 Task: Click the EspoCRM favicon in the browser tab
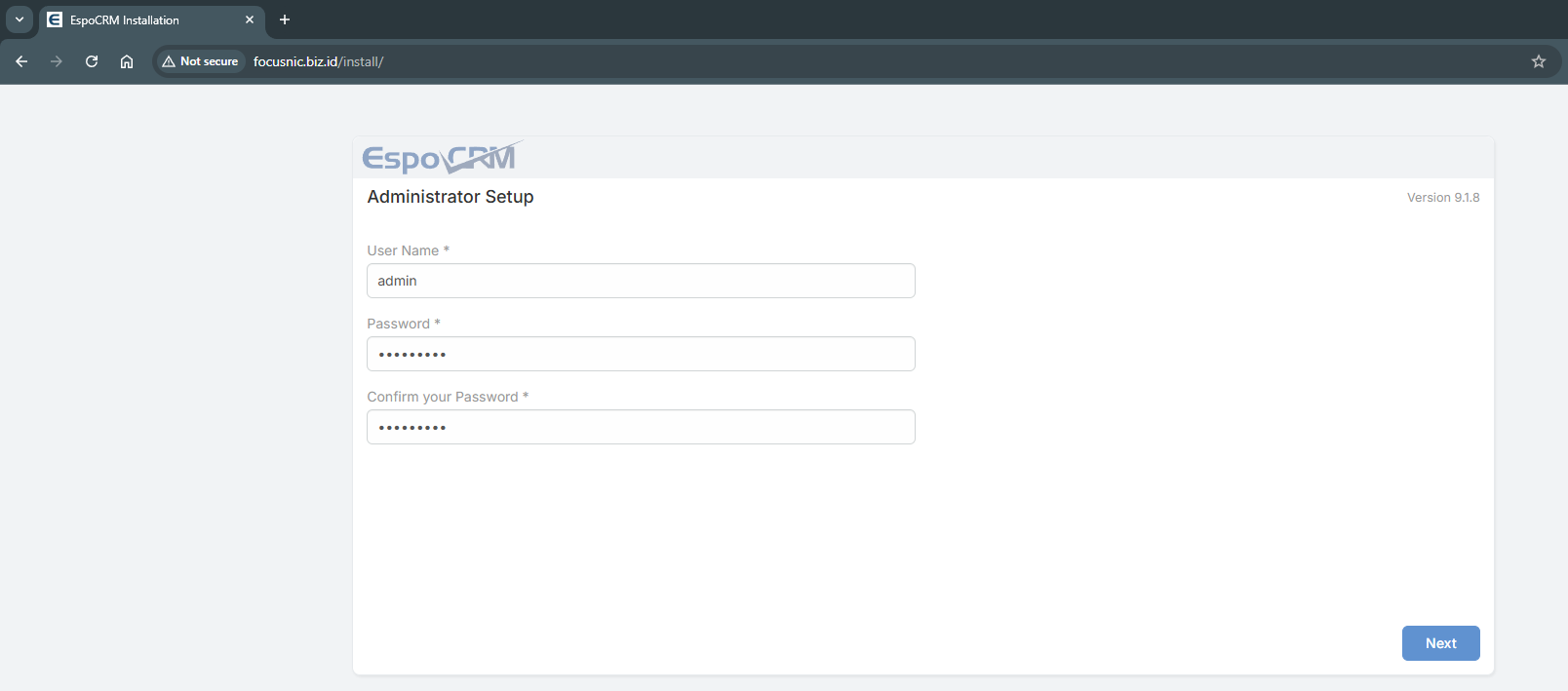[55, 19]
